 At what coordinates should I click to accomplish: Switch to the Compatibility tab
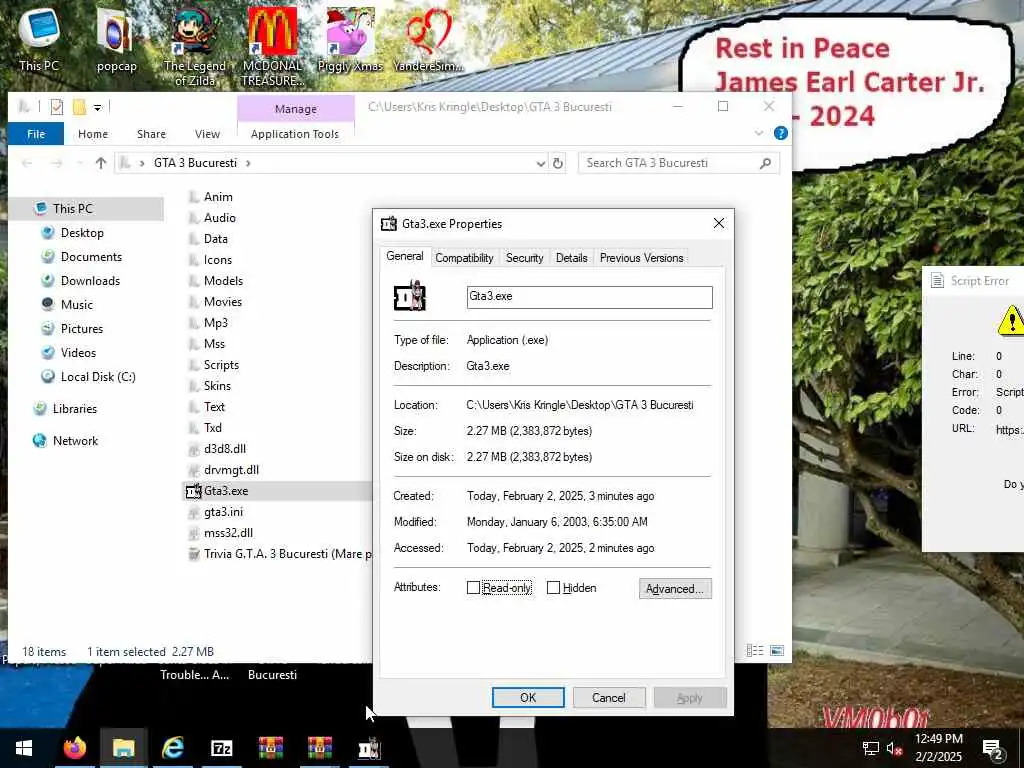point(464,258)
